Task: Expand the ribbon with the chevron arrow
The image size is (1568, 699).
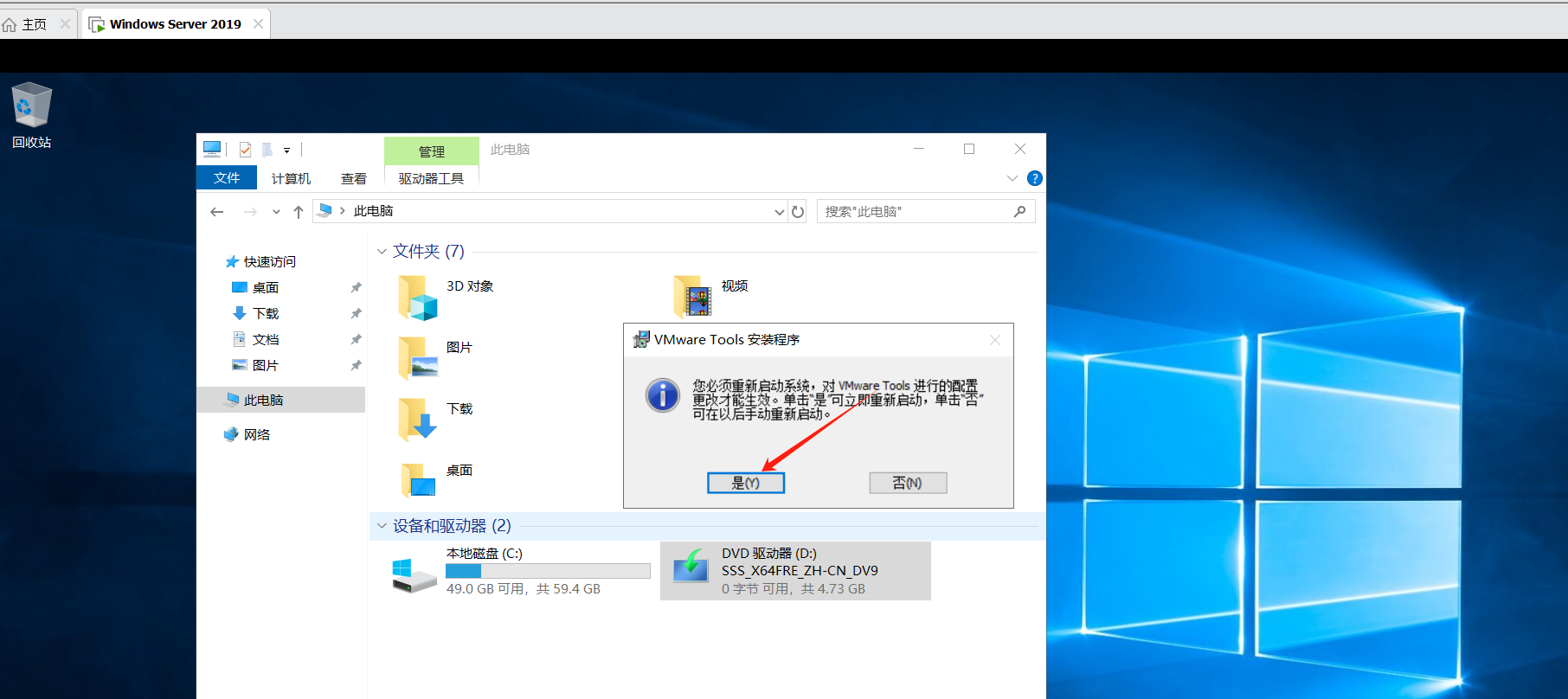Action: pyautogui.click(x=1012, y=178)
